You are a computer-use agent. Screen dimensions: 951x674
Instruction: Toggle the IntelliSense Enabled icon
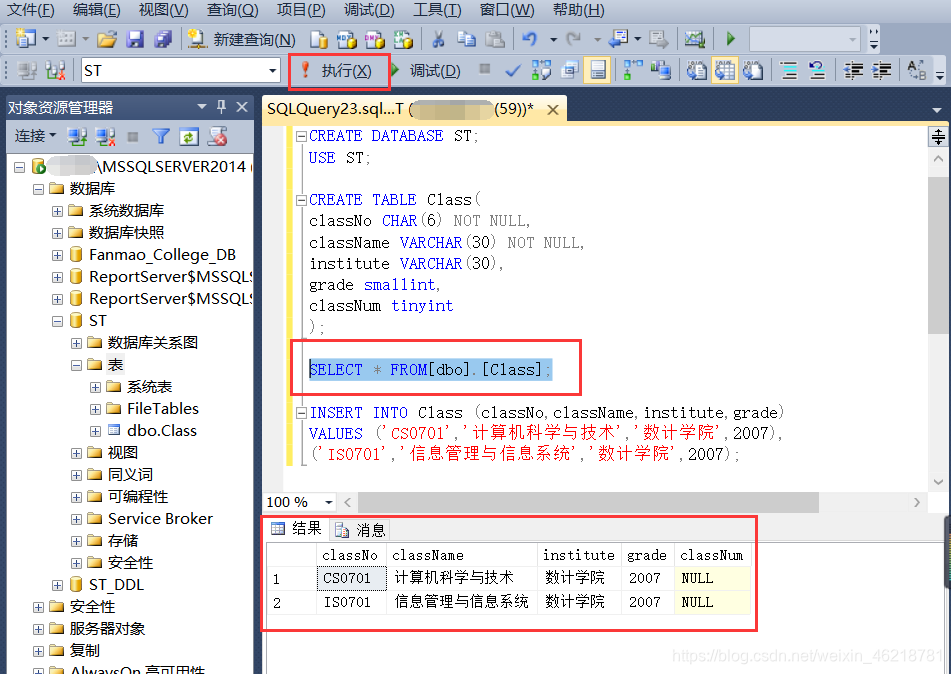point(597,70)
